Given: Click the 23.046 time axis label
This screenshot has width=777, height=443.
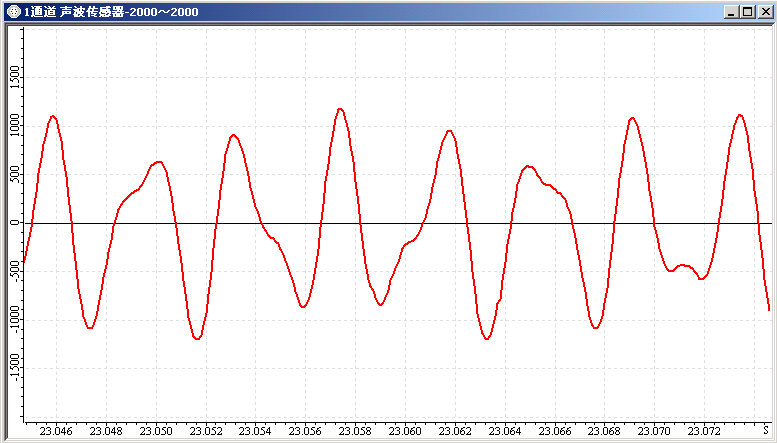Looking at the screenshot, I should (56, 432).
